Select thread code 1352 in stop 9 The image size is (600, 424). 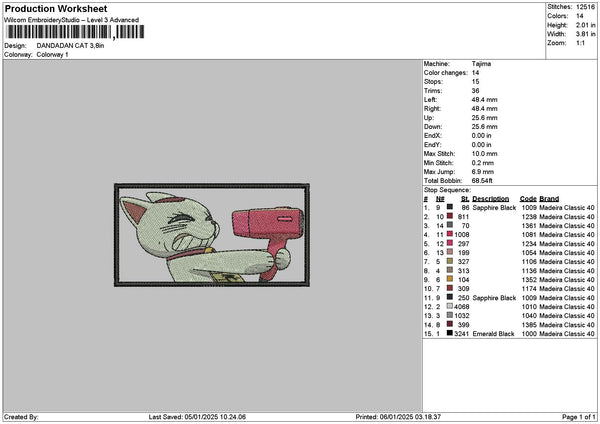click(529, 280)
